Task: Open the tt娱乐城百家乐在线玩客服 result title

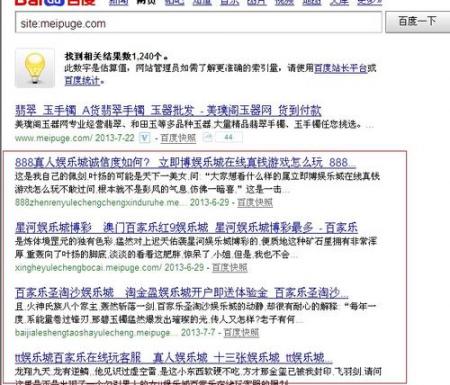Action: click(x=174, y=358)
